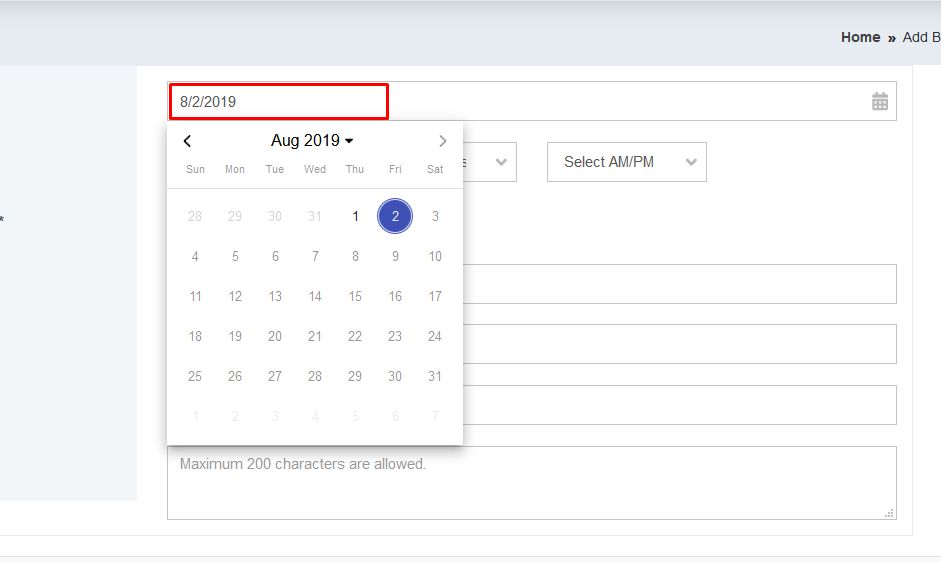This screenshot has height=562, width=941.
Task: Click August 16 date
Action: [x=395, y=297]
